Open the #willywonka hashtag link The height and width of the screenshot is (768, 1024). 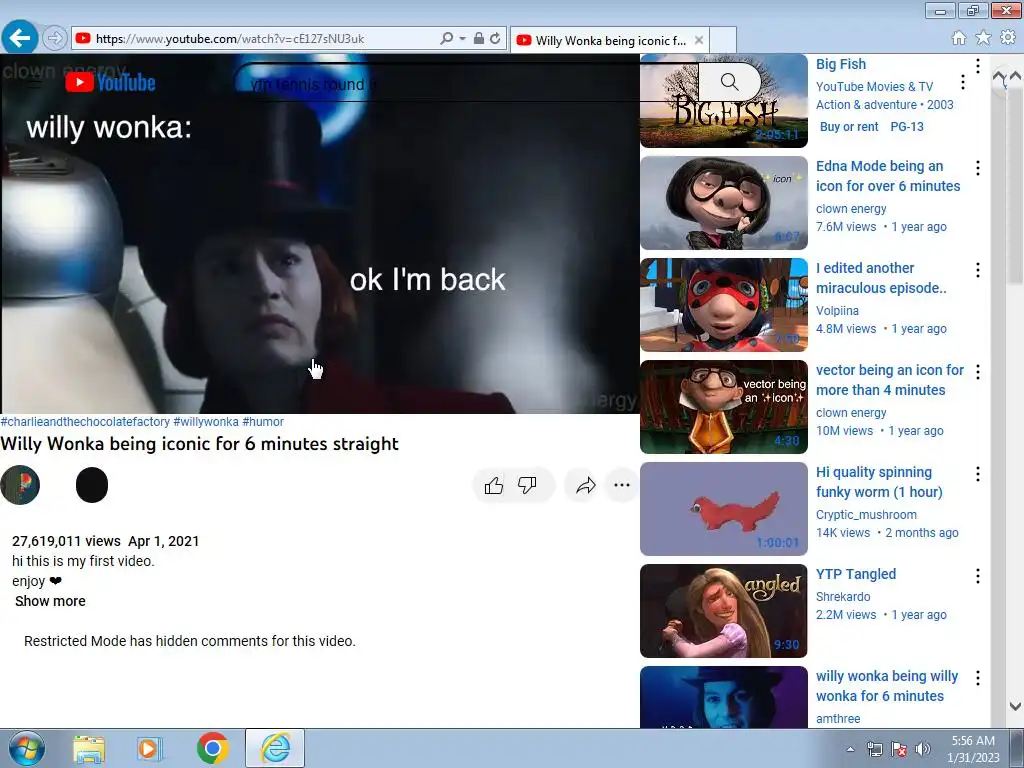[x=206, y=422]
